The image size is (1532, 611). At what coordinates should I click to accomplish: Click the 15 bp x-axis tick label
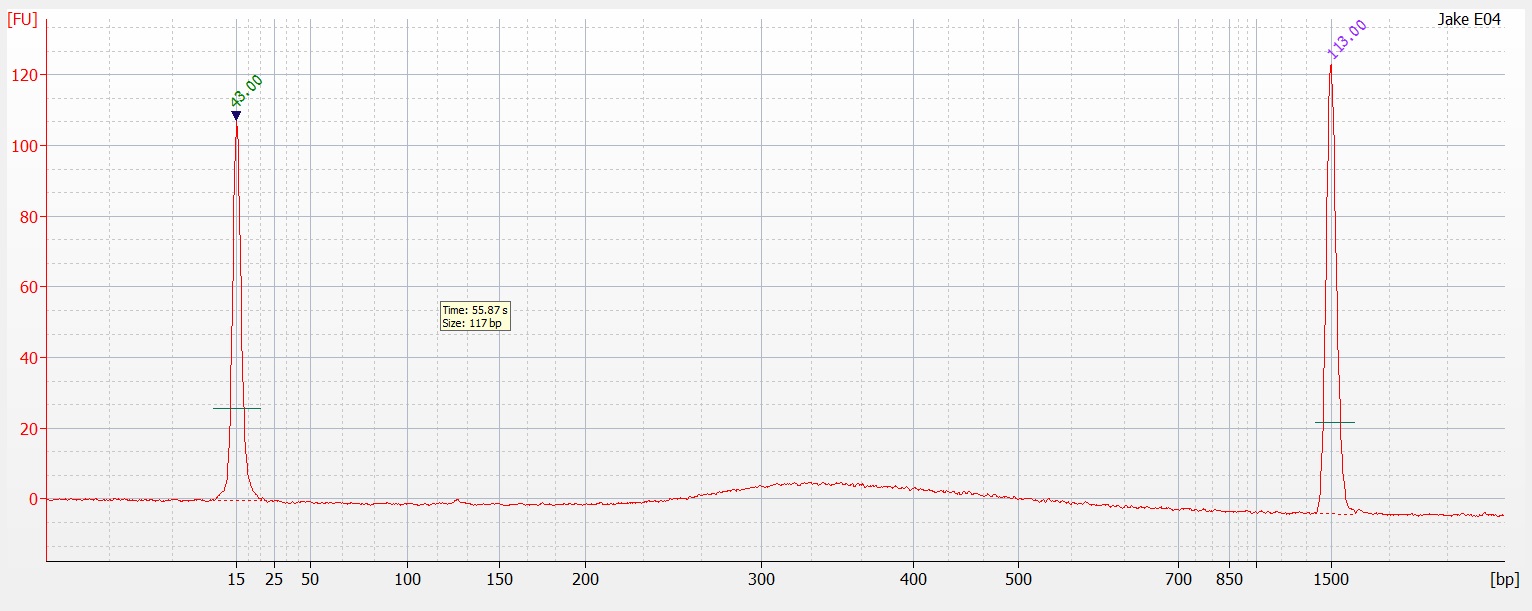tap(236, 579)
